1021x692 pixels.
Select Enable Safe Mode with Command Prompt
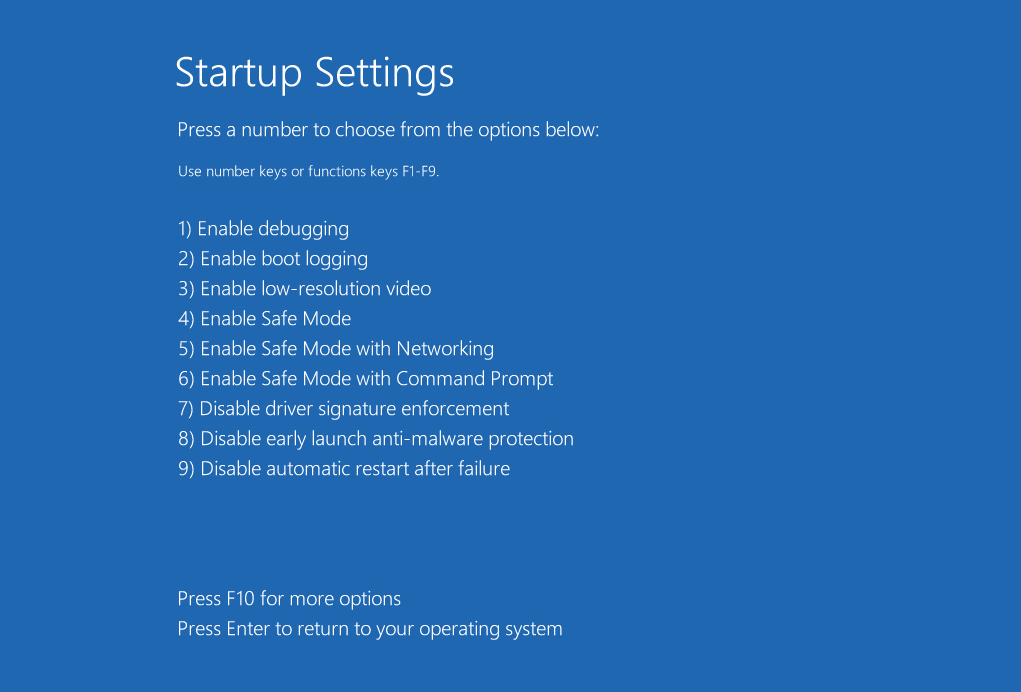[x=365, y=379]
